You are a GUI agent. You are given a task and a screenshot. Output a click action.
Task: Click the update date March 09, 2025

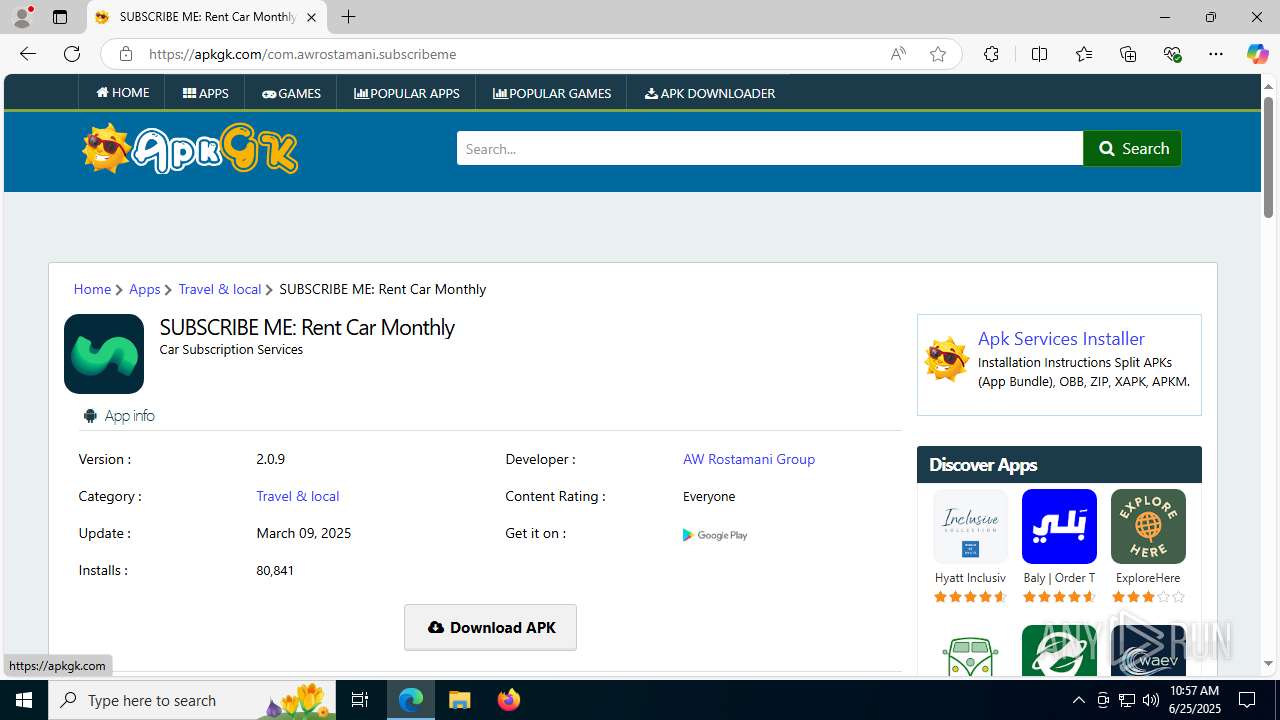coord(304,533)
